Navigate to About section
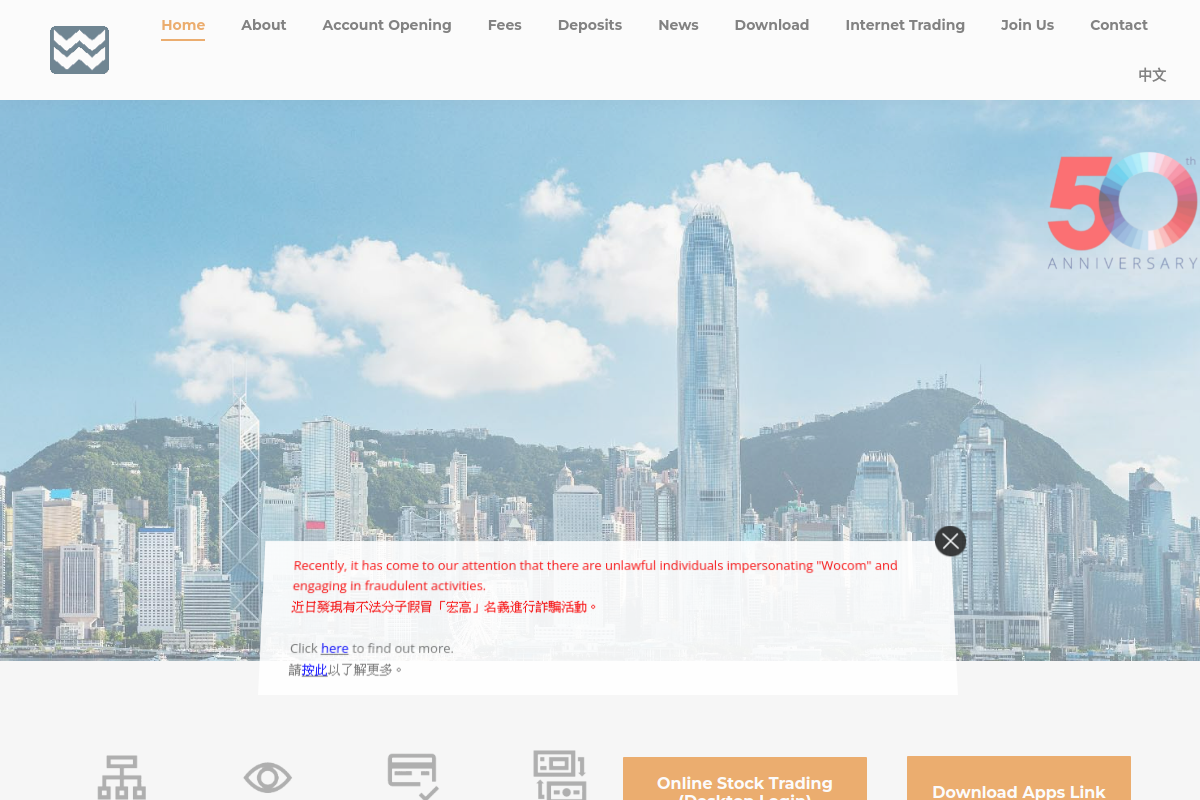 click(263, 25)
